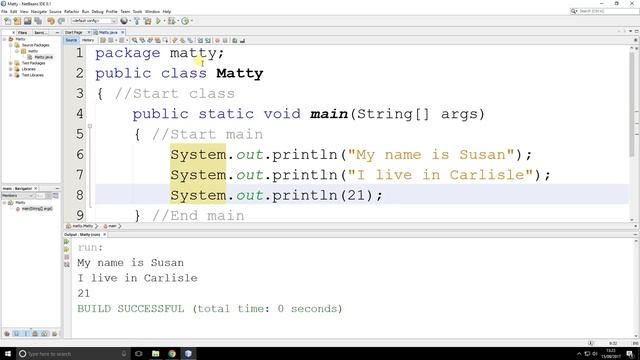Click the New File toolbar icon
This screenshot has width=640, height=360.
tap(7, 21)
